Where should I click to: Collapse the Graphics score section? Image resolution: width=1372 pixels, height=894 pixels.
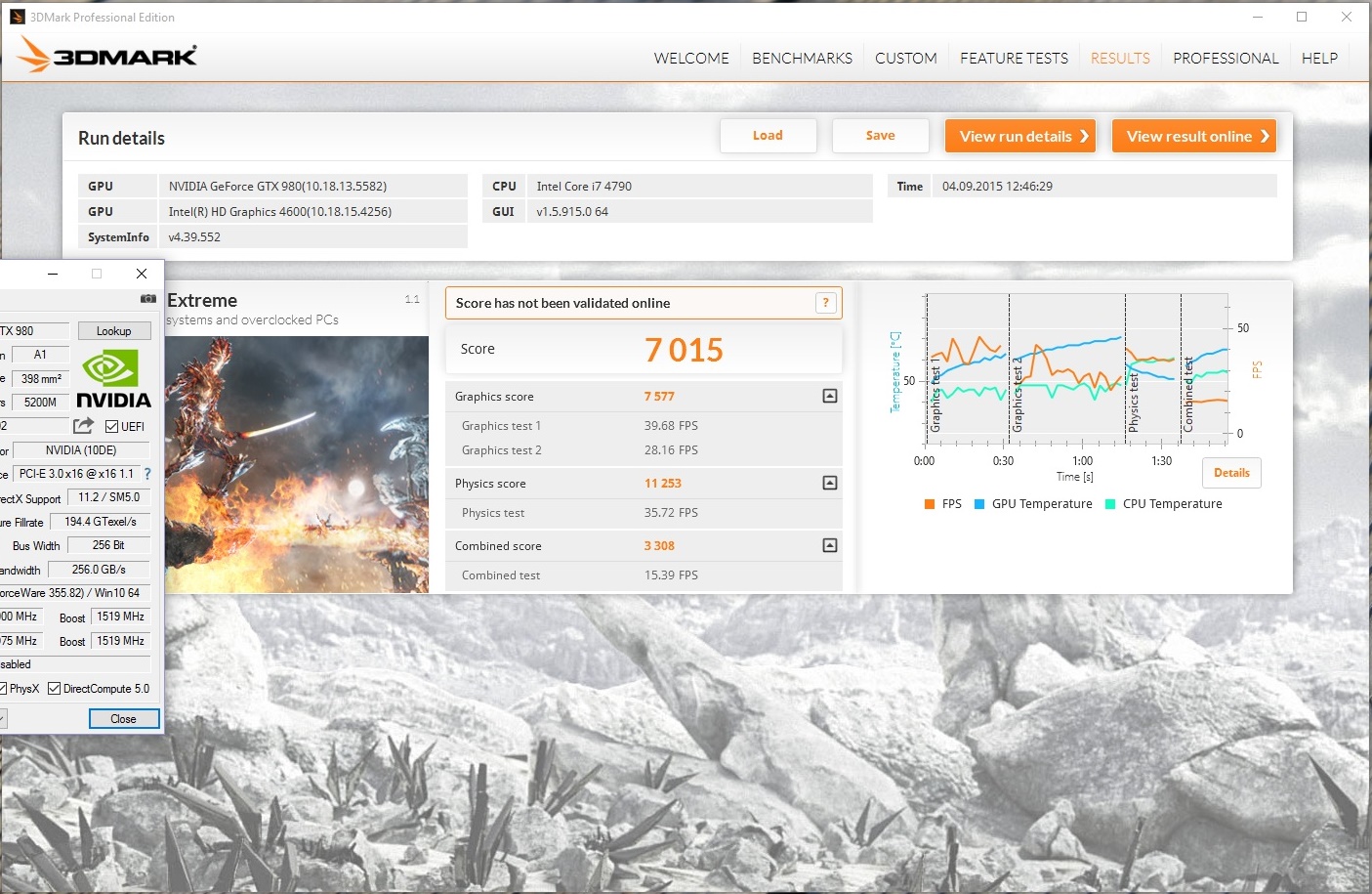[830, 396]
